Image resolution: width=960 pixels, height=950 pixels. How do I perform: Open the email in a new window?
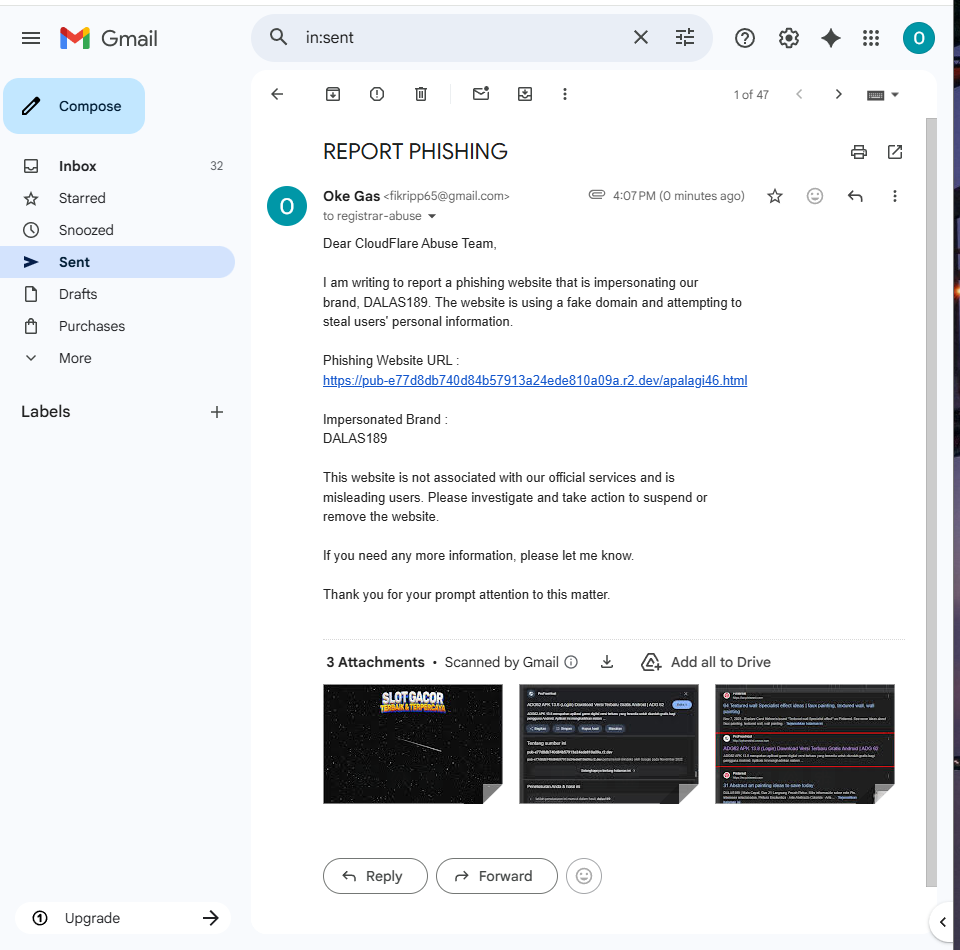pyautogui.click(x=894, y=152)
